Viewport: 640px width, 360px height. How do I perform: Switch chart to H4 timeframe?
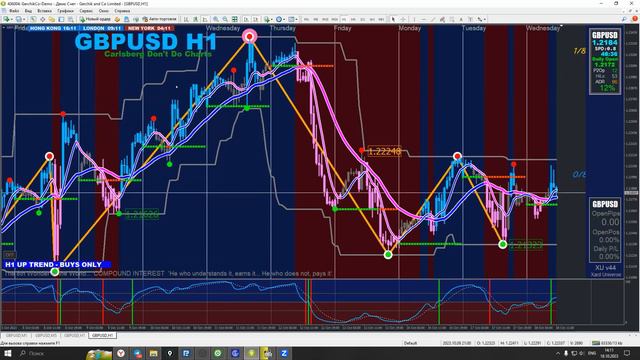point(353,19)
